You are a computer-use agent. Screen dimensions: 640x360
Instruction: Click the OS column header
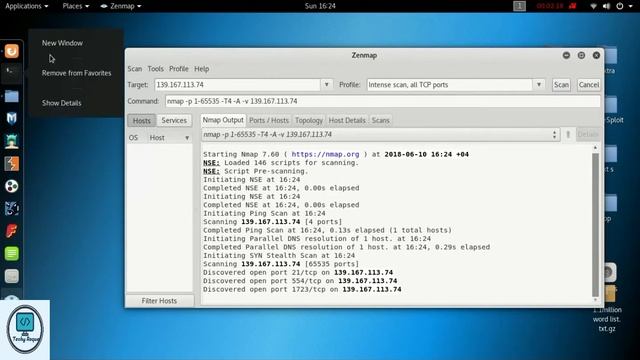[x=133, y=138]
